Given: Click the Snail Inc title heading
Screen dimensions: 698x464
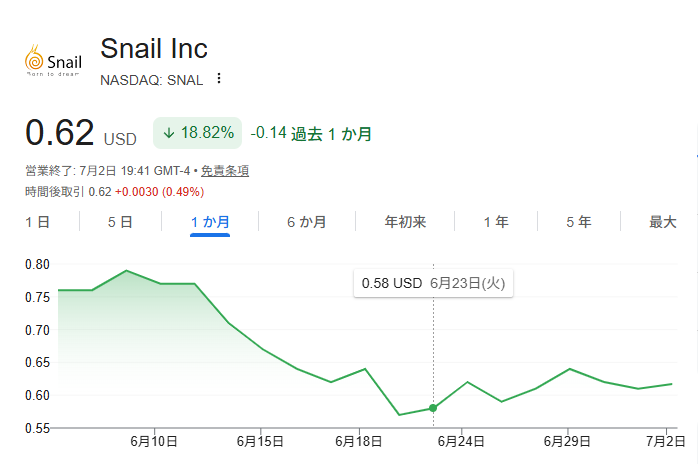Looking at the screenshot, I should click(x=154, y=48).
